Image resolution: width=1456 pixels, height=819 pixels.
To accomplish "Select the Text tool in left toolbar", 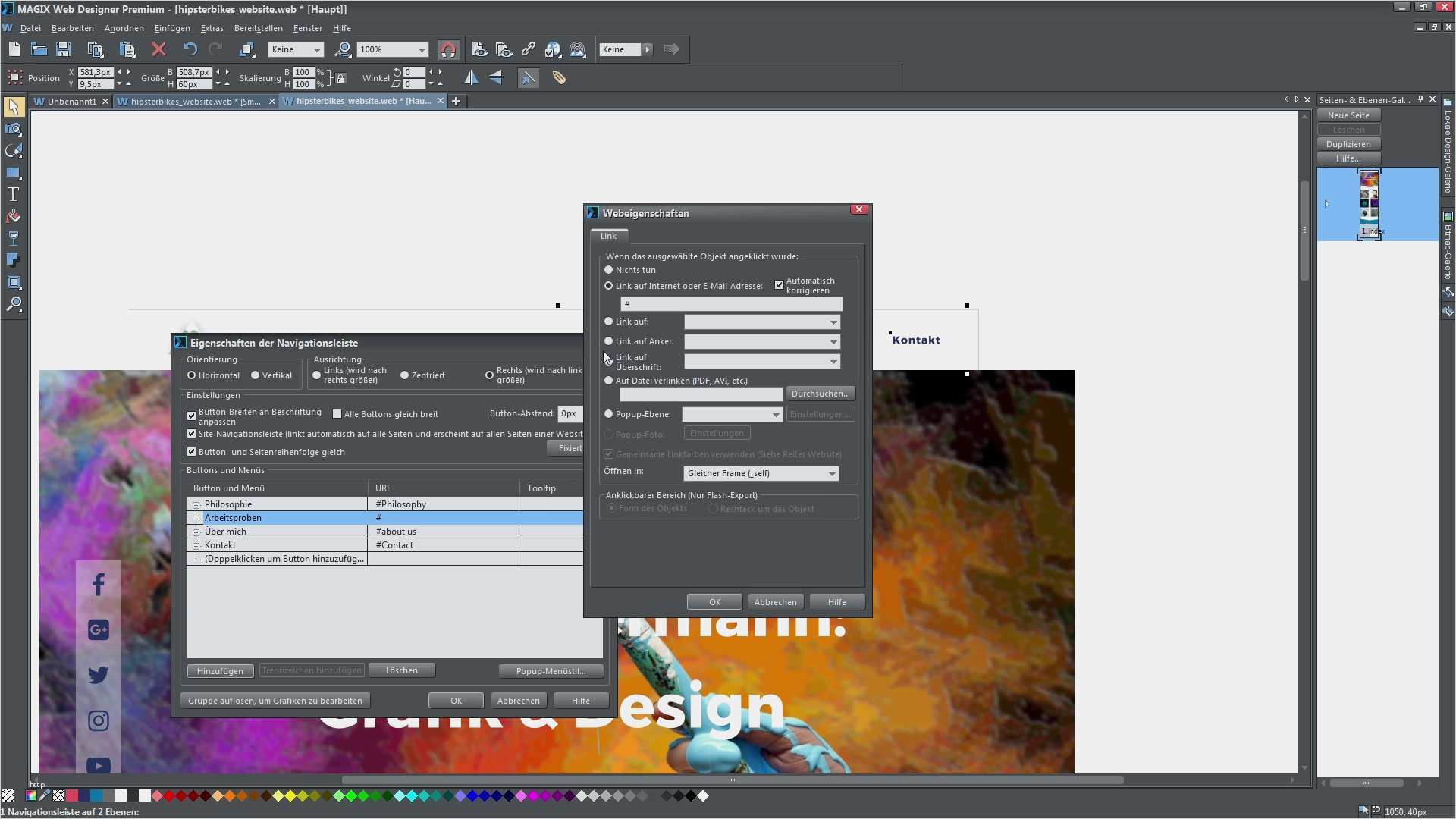I will click(13, 195).
